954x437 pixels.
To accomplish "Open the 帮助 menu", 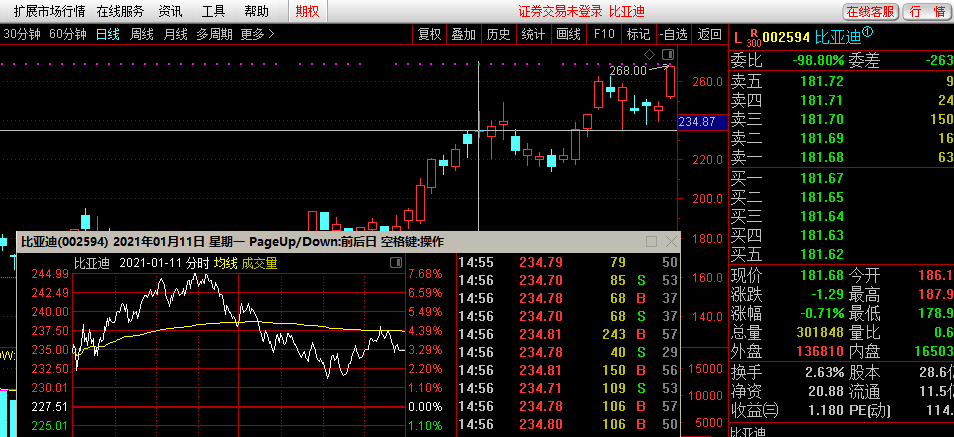I will click(256, 11).
